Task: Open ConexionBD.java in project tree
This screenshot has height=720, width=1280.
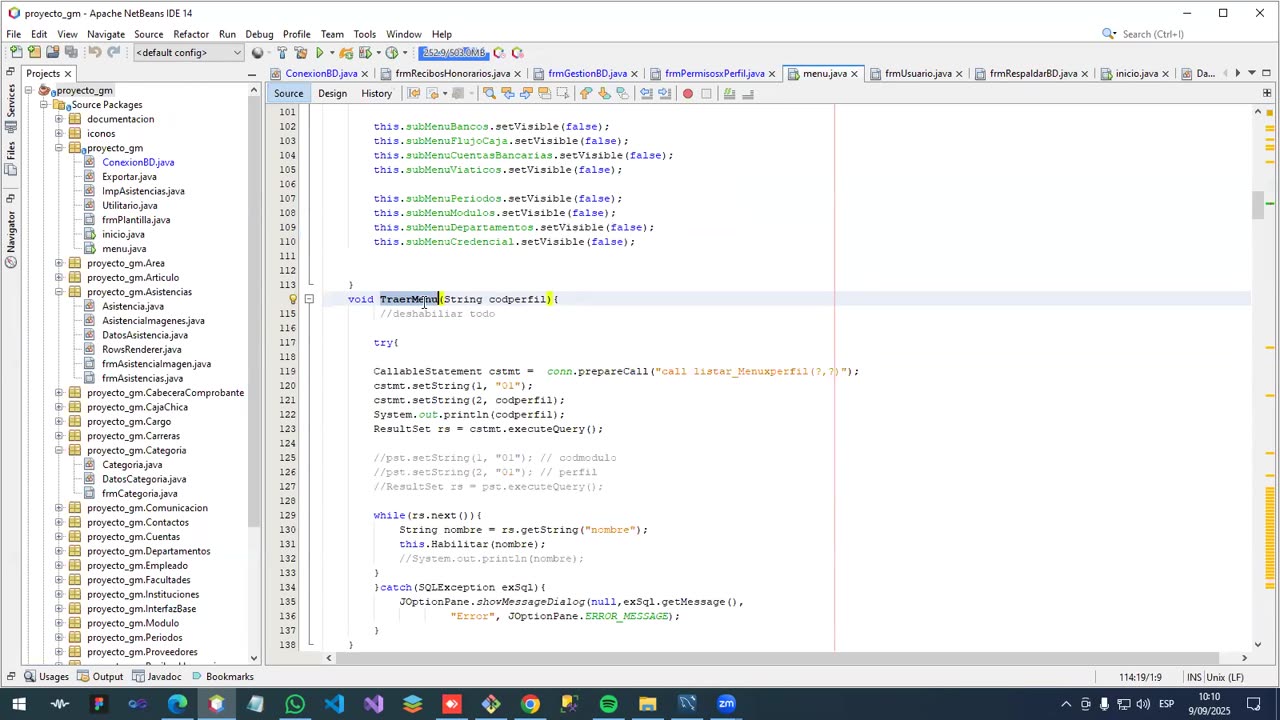Action: point(138,162)
